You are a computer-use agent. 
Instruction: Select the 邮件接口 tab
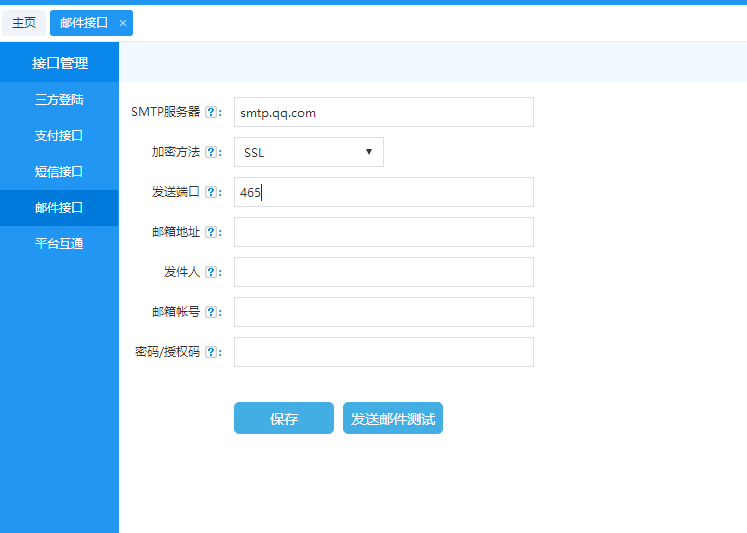coord(84,23)
